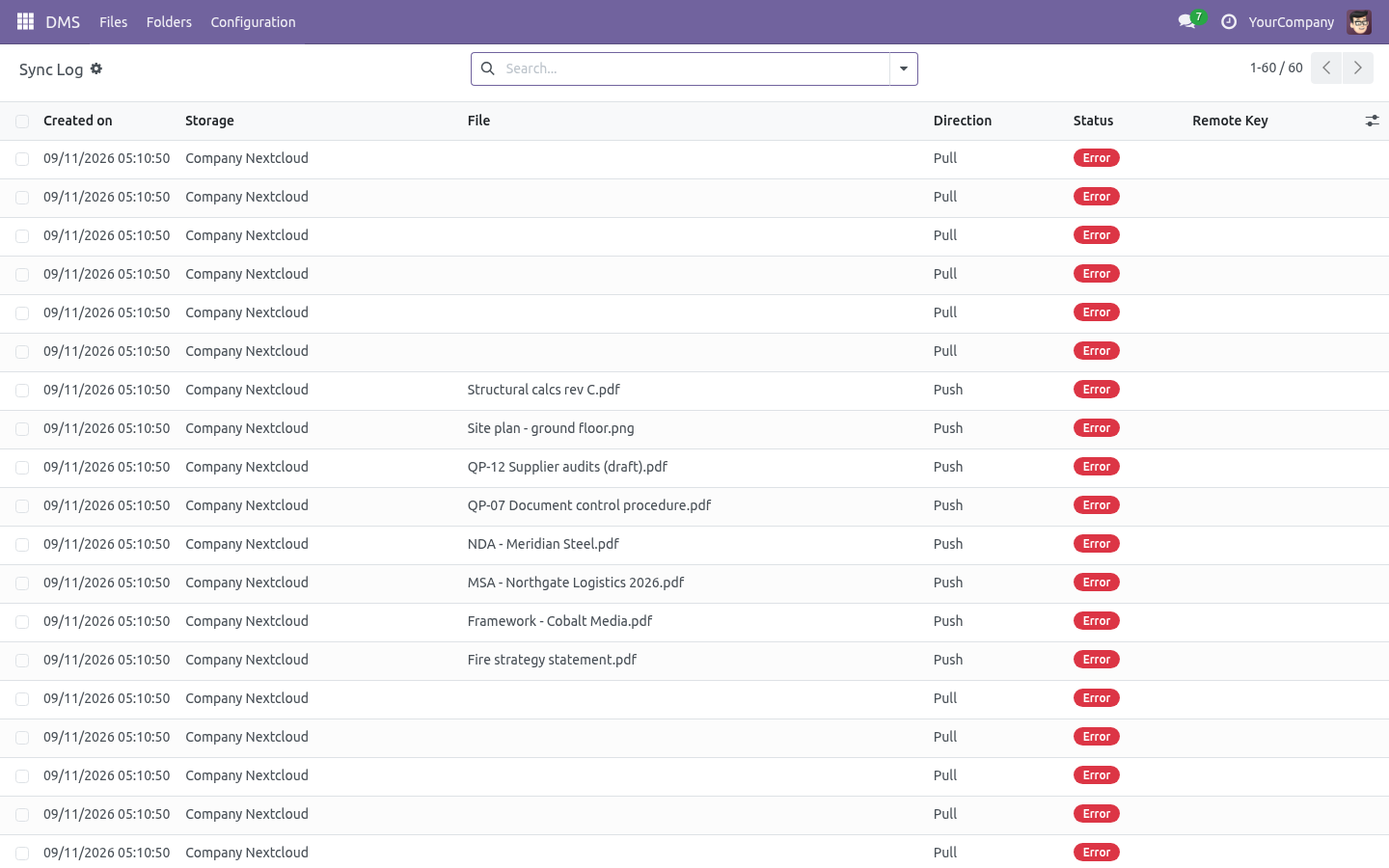This screenshot has width=1389, height=868.
Task: Go to the next page arrow
Action: [1357, 68]
